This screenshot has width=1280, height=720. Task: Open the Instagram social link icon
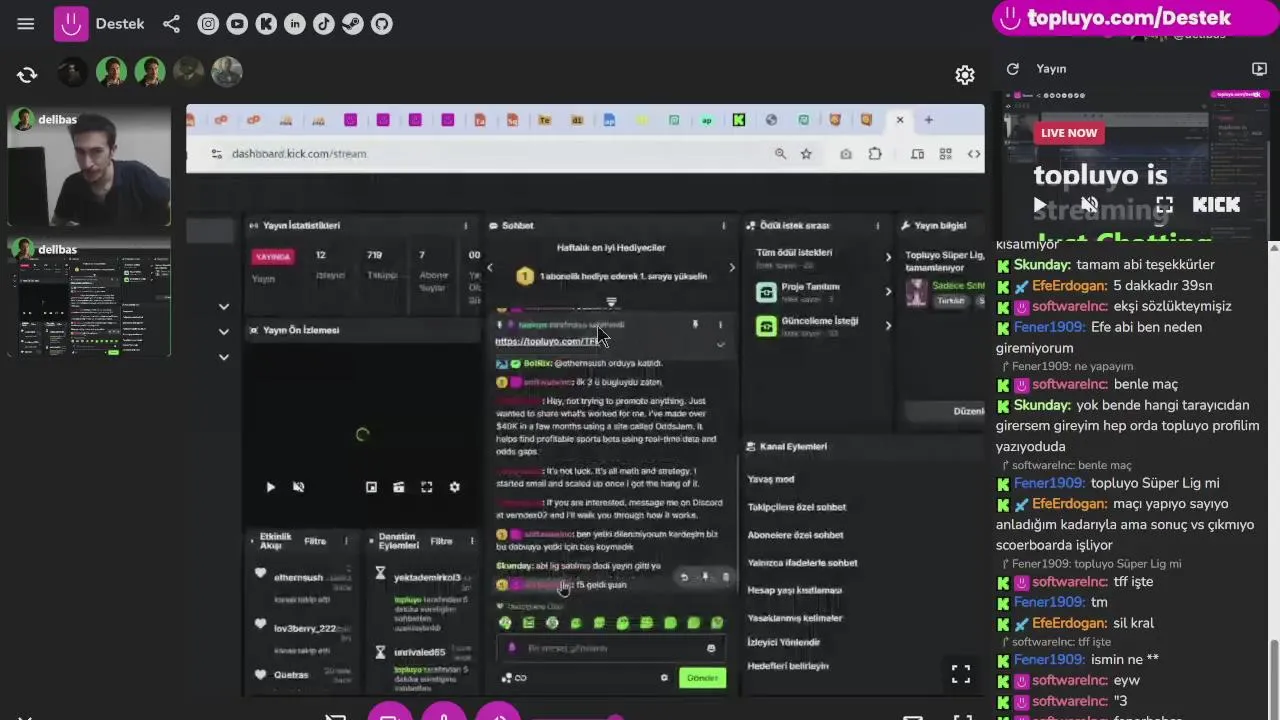(208, 24)
